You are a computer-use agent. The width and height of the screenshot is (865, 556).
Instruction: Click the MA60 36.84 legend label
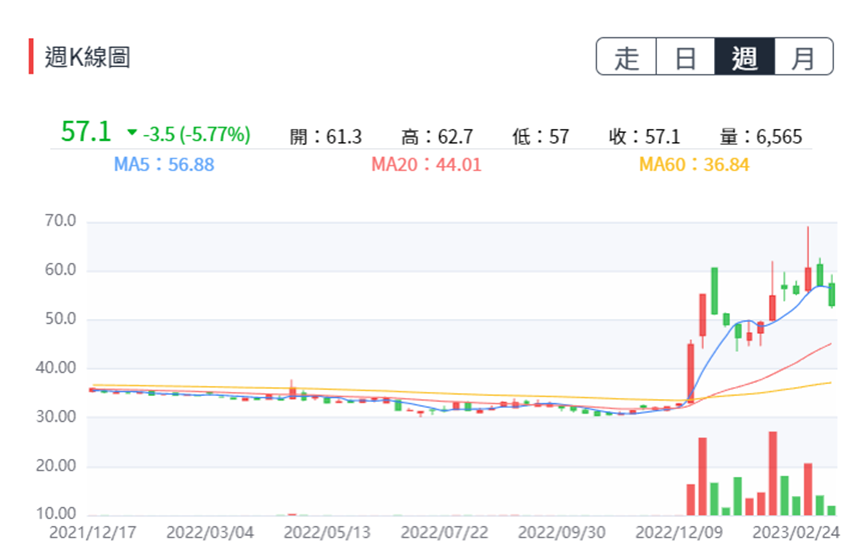click(x=694, y=164)
